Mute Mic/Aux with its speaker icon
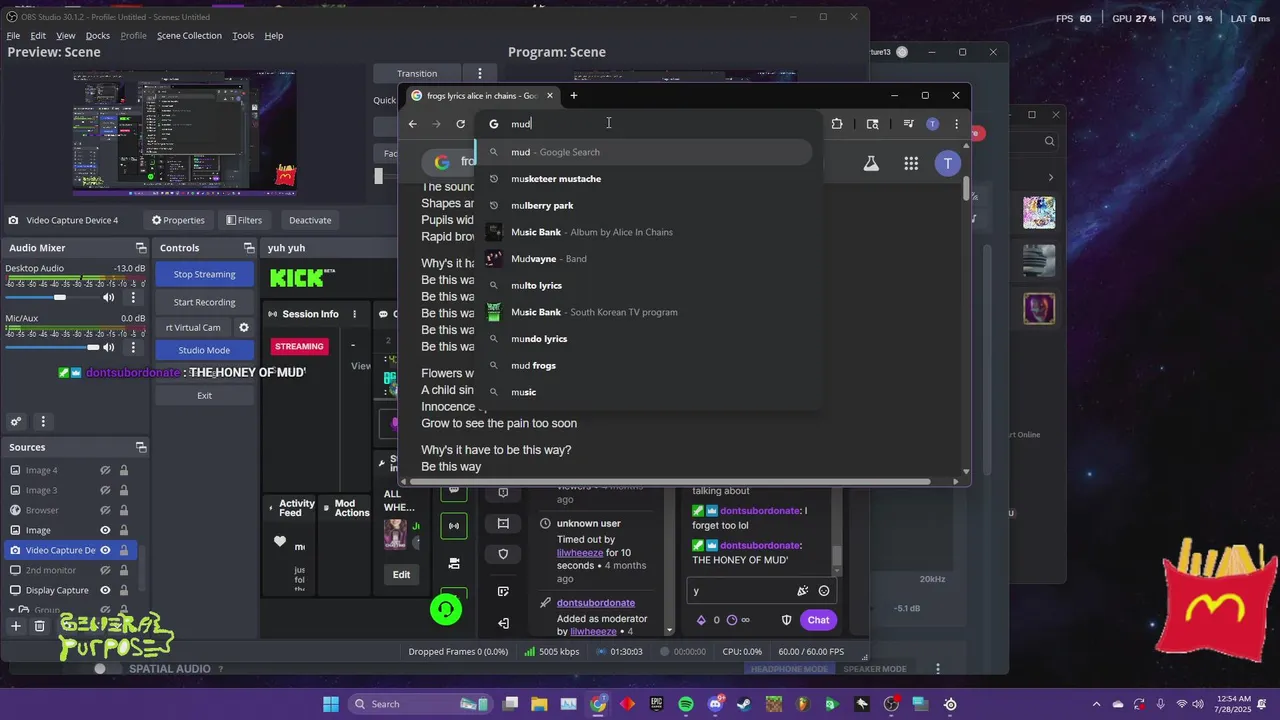Screen dimensions: 1280x720 (x=109, y=347)
